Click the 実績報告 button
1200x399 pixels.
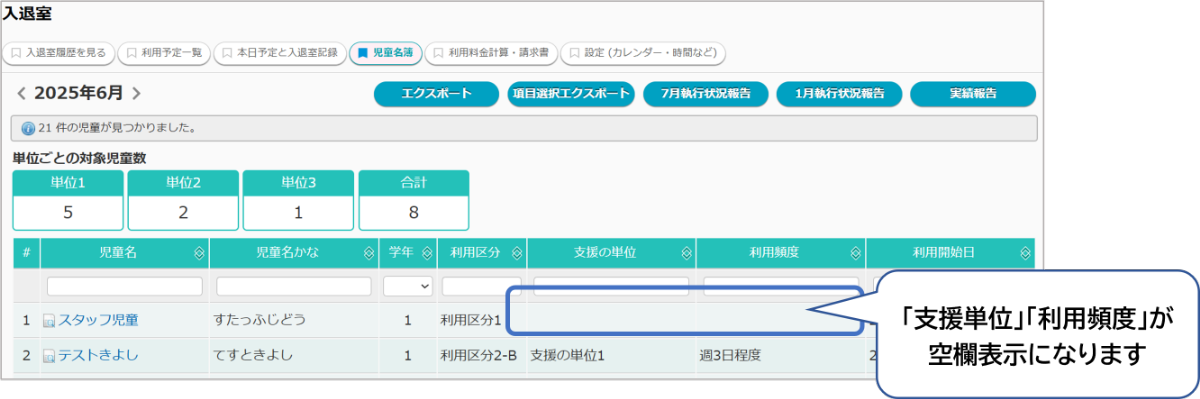[973, 94]
